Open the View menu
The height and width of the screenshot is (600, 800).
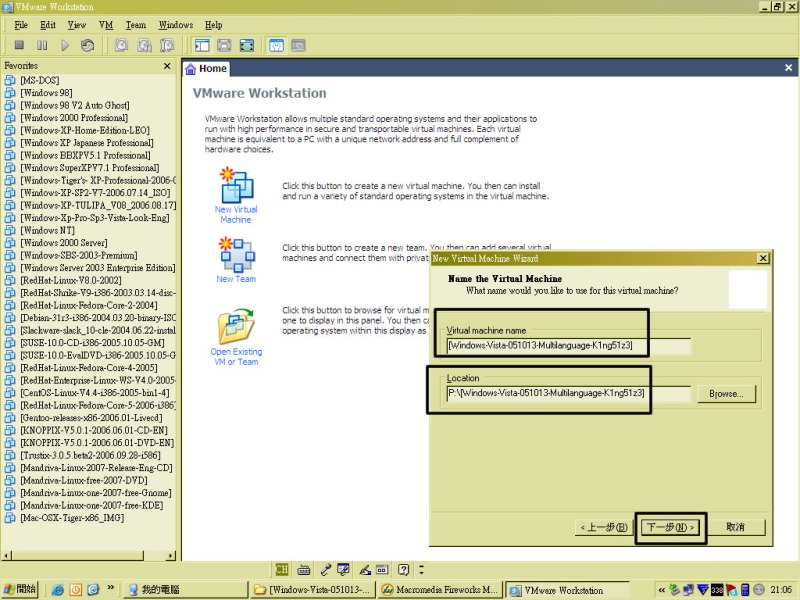coord(77,25)
